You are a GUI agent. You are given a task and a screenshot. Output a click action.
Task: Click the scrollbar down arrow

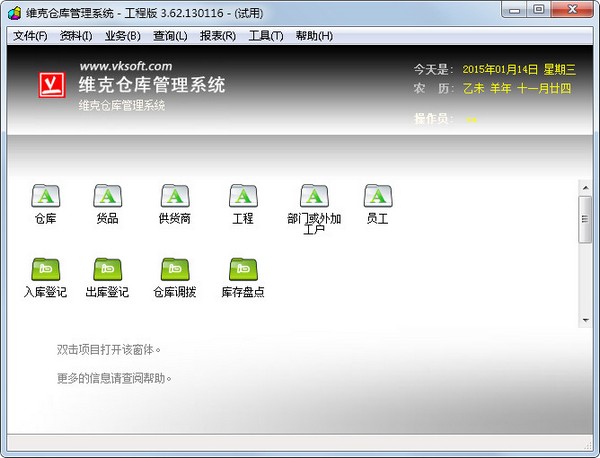pyautogui.click(x=585, y=320)
